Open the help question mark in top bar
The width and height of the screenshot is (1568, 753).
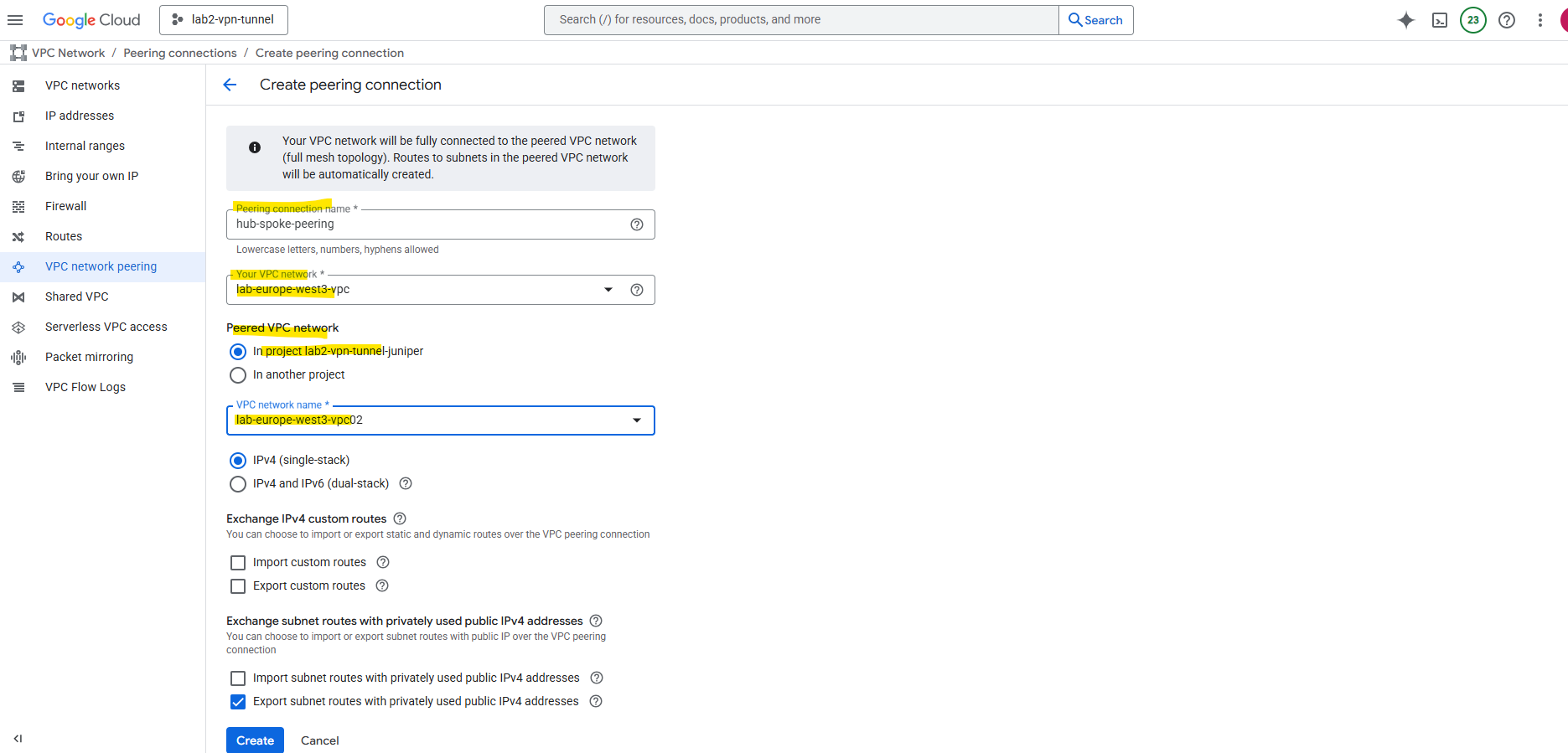(x=1506, y=20)
